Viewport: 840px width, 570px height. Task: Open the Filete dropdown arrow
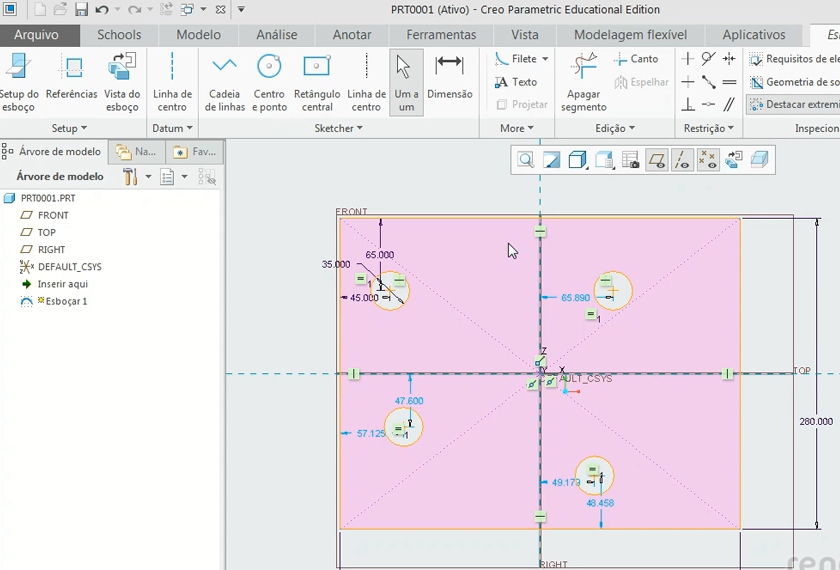click(x=546, y=60)
